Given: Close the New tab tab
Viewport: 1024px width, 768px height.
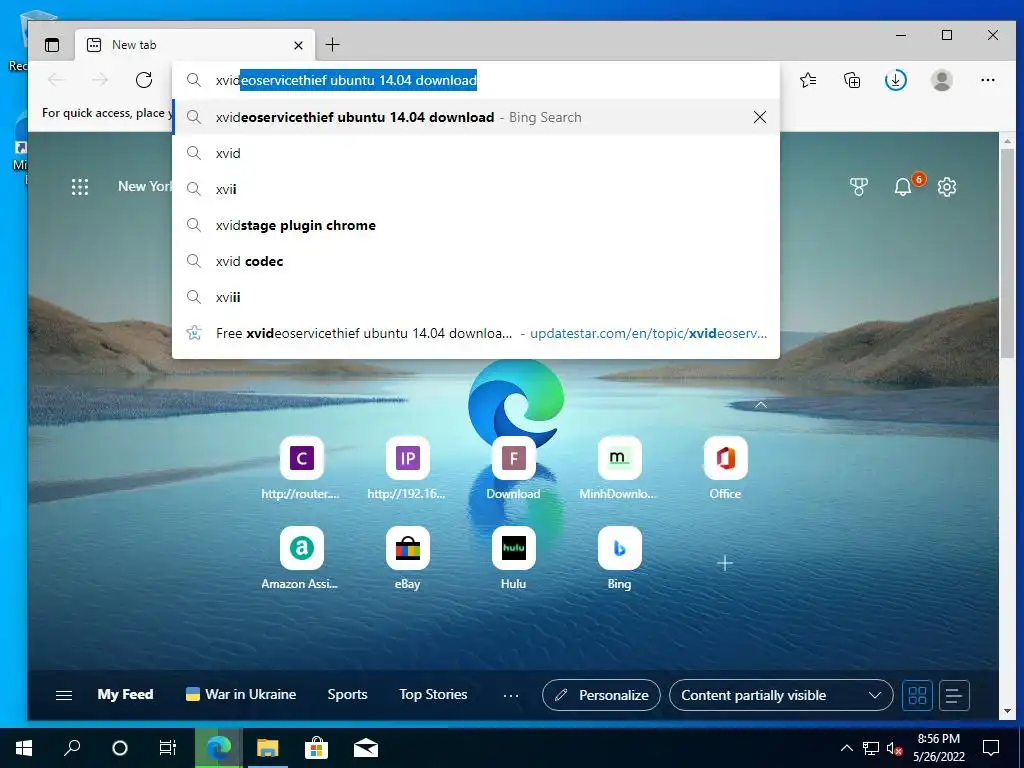Looking at the screenshot, I should [298, 45].
